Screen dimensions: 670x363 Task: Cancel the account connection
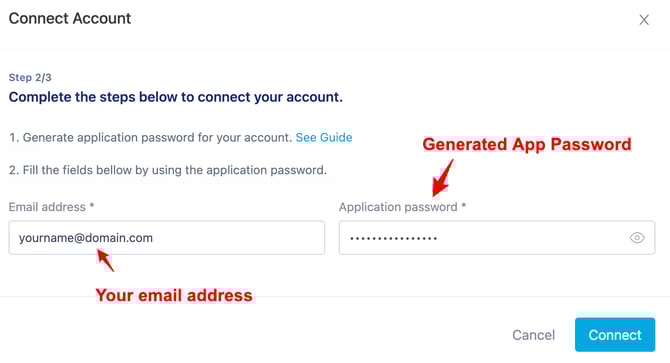[x=533, y=335]
